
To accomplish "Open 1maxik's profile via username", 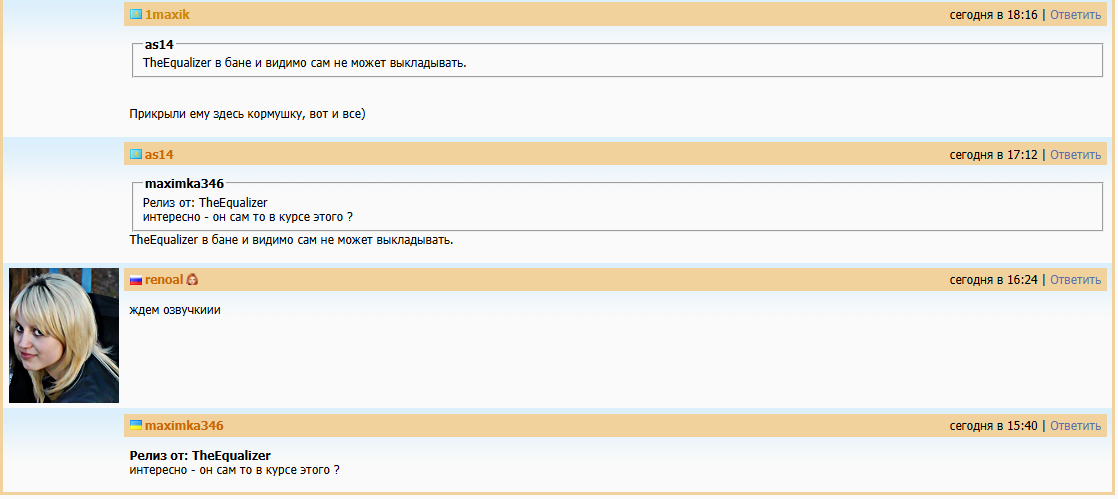I will tap(167, 15).
